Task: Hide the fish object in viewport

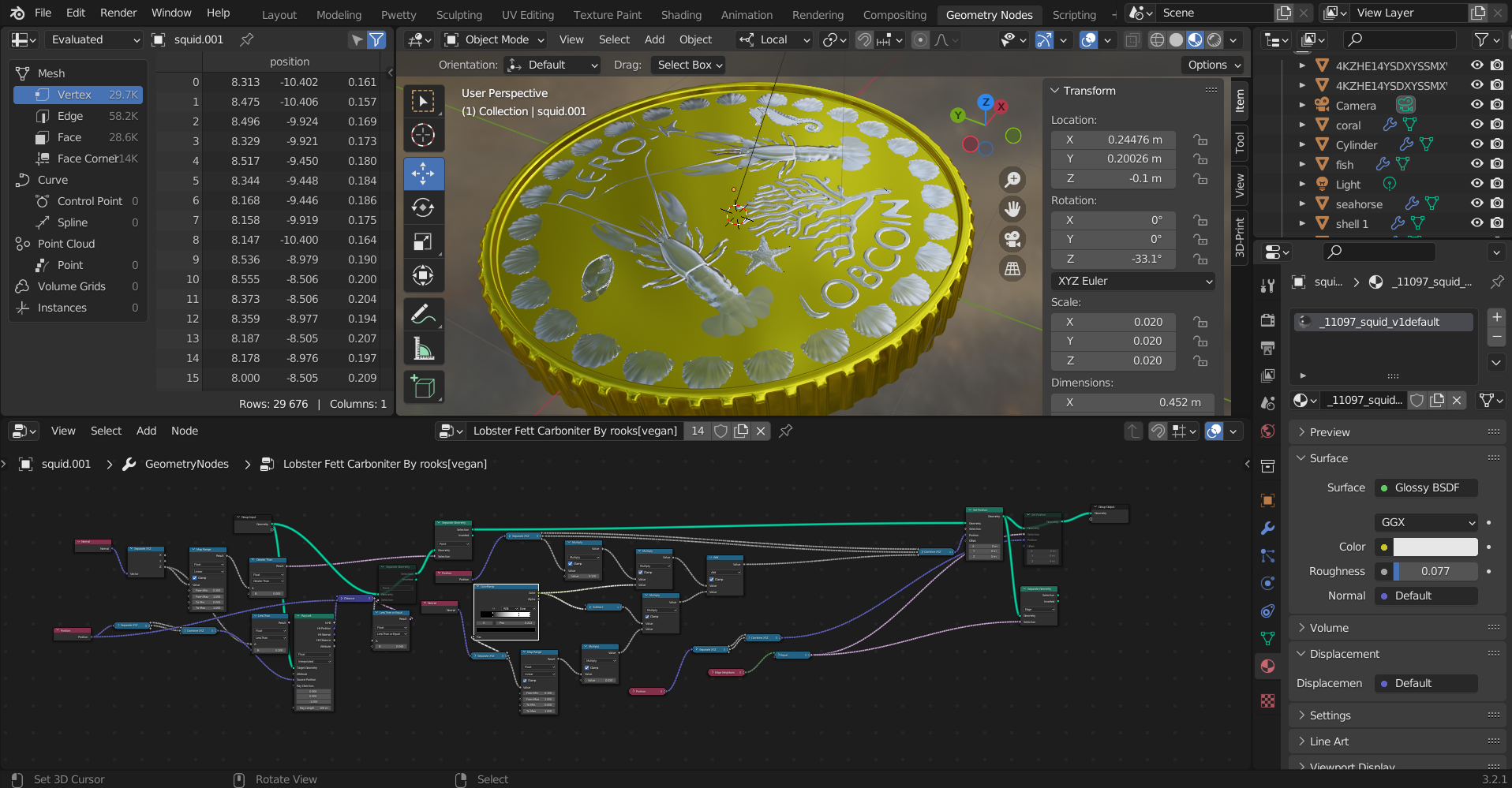Action: [x=1477, y=164]
